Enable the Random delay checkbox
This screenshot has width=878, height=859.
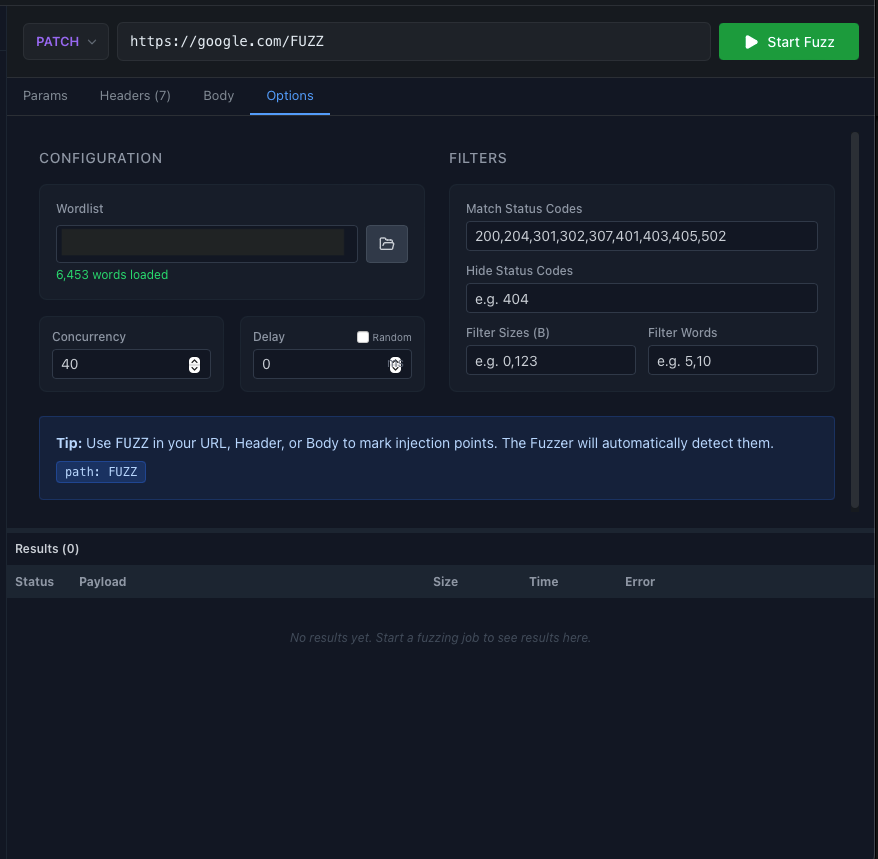click(362, 337)
